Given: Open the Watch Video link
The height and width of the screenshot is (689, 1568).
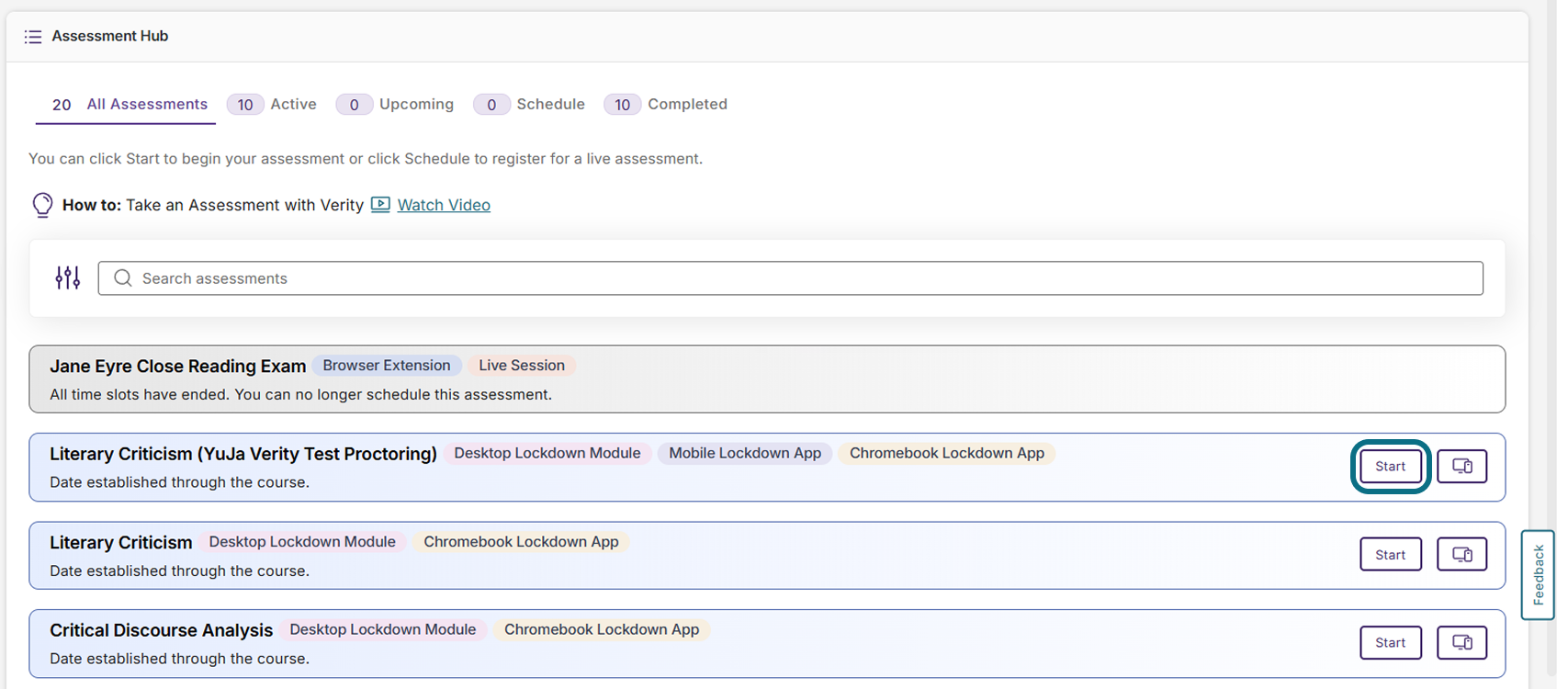Looking at the screenshot, I should tap(444, 205).
